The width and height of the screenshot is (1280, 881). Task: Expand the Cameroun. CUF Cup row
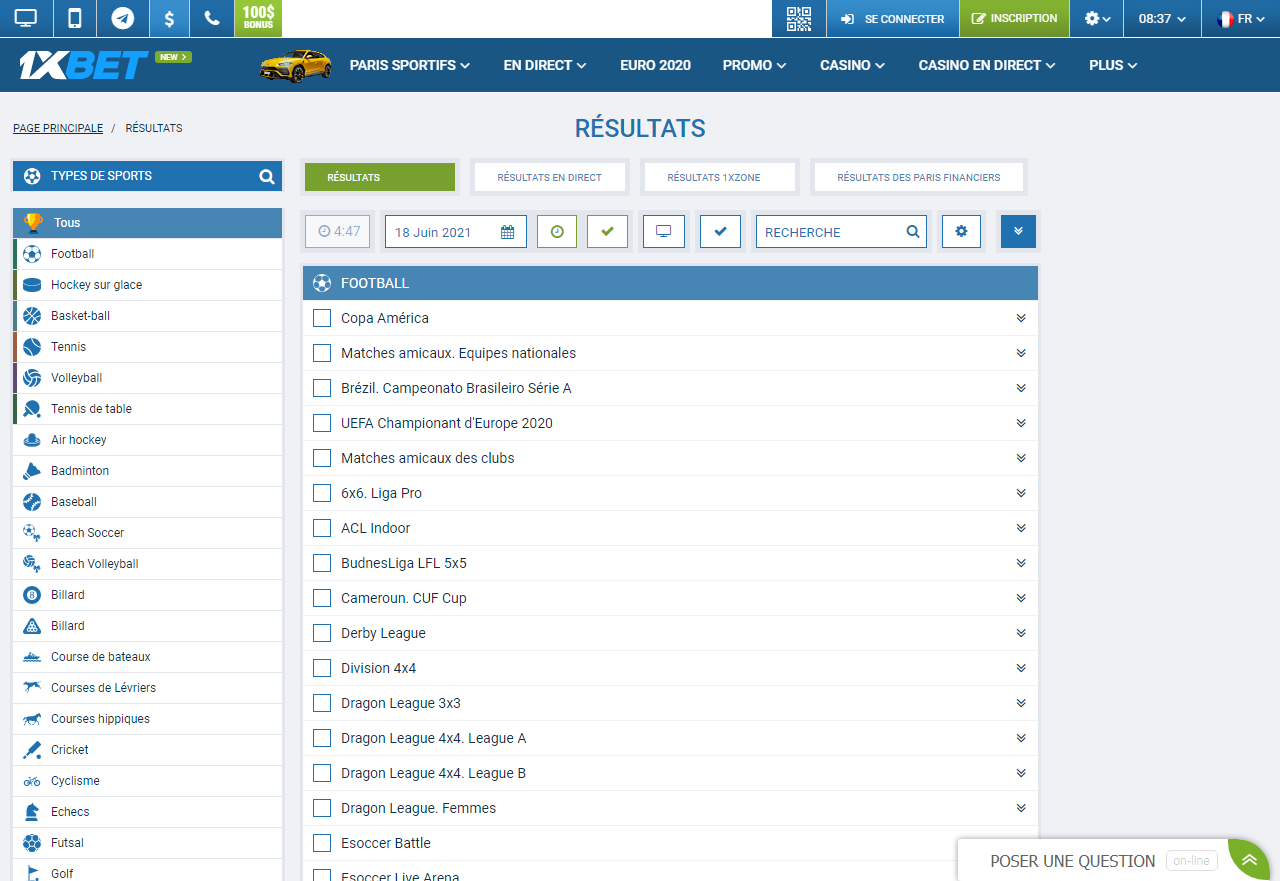tap(1021, 598)
